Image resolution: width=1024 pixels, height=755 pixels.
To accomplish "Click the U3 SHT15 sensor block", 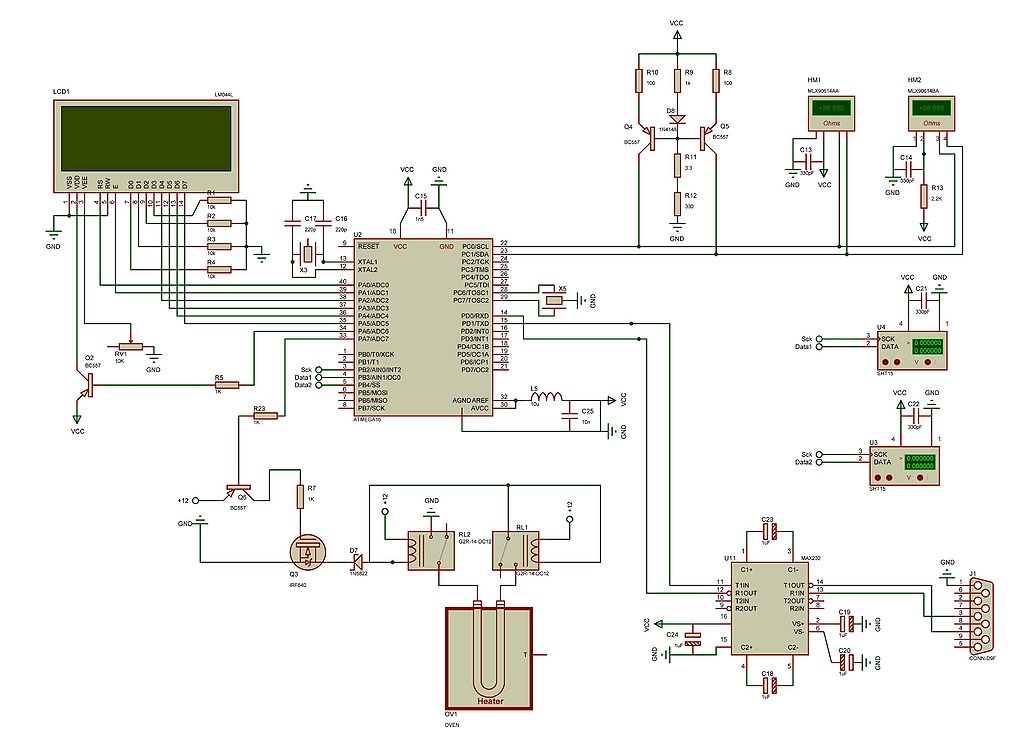I will [x=904, y=466].
